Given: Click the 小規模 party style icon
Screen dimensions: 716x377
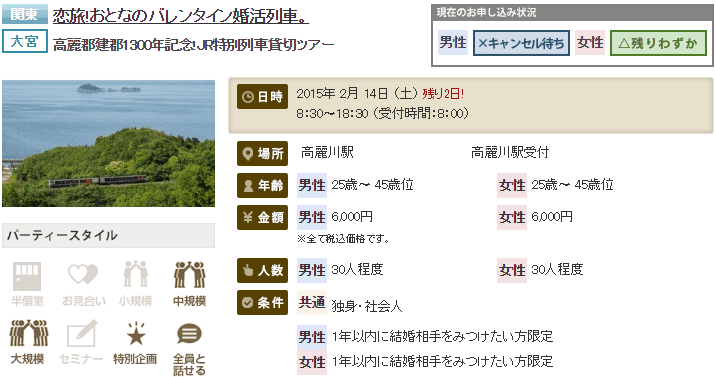Looking at the screenshot, I should coord(136,274).
